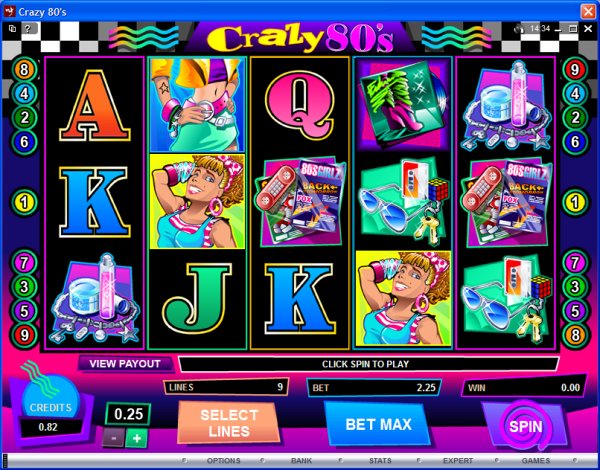600x470 pixels.
Task: Select payline 9 red circle on right
Action: tap(575, 70)
